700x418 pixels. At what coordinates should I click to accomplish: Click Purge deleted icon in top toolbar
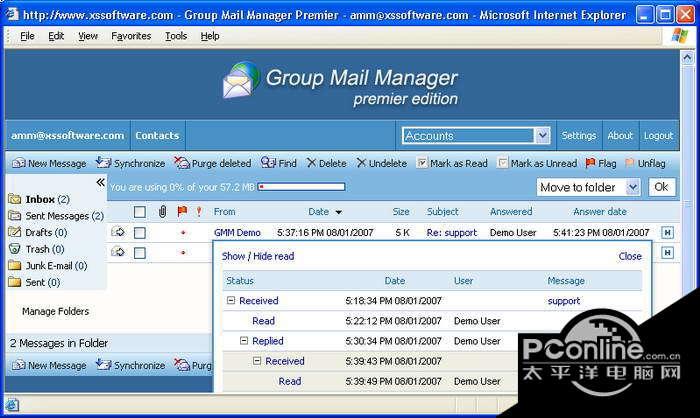[182, 163]
